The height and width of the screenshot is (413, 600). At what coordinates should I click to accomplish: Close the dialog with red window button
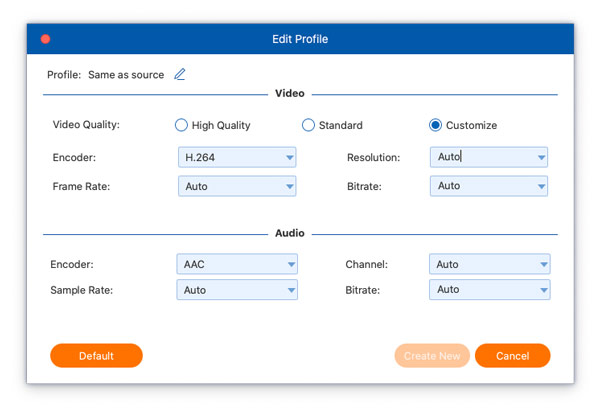click(45, 40)
